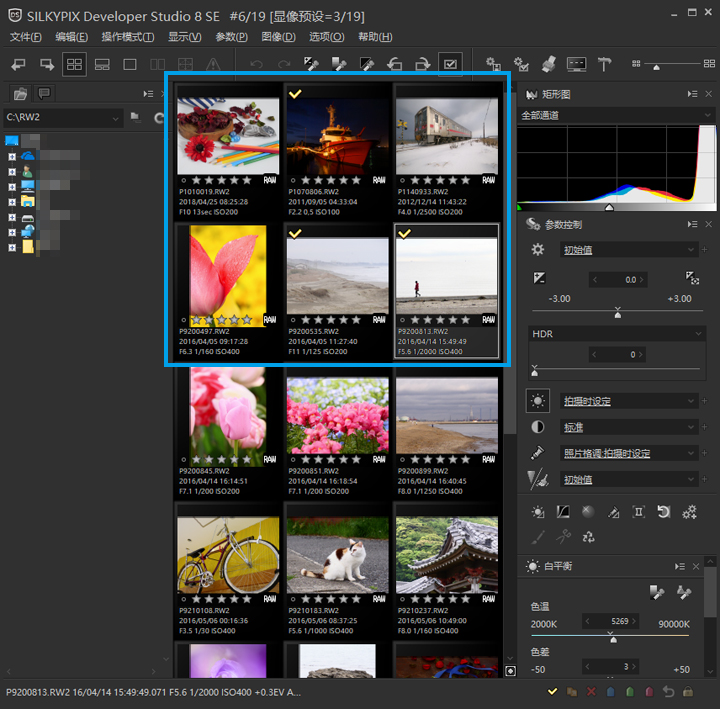This screenshot has height=709, width=720.
Task: Open the 操作模式(T) menu
Action: click(128, 37)
